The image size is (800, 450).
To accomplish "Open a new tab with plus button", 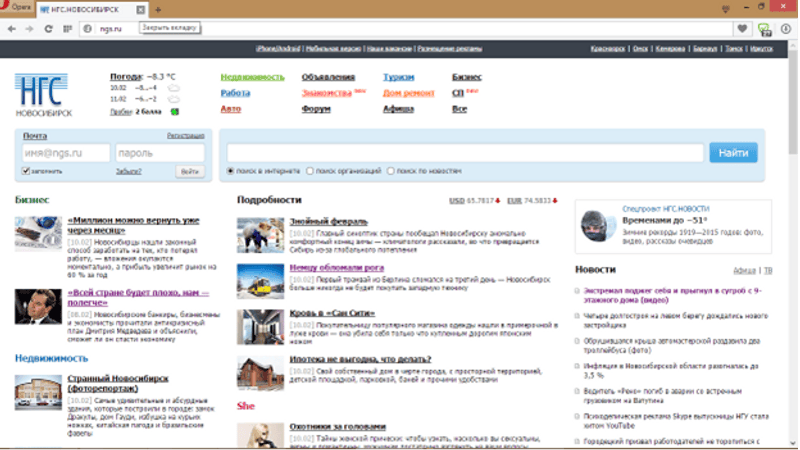I will [x=158, y=10].
